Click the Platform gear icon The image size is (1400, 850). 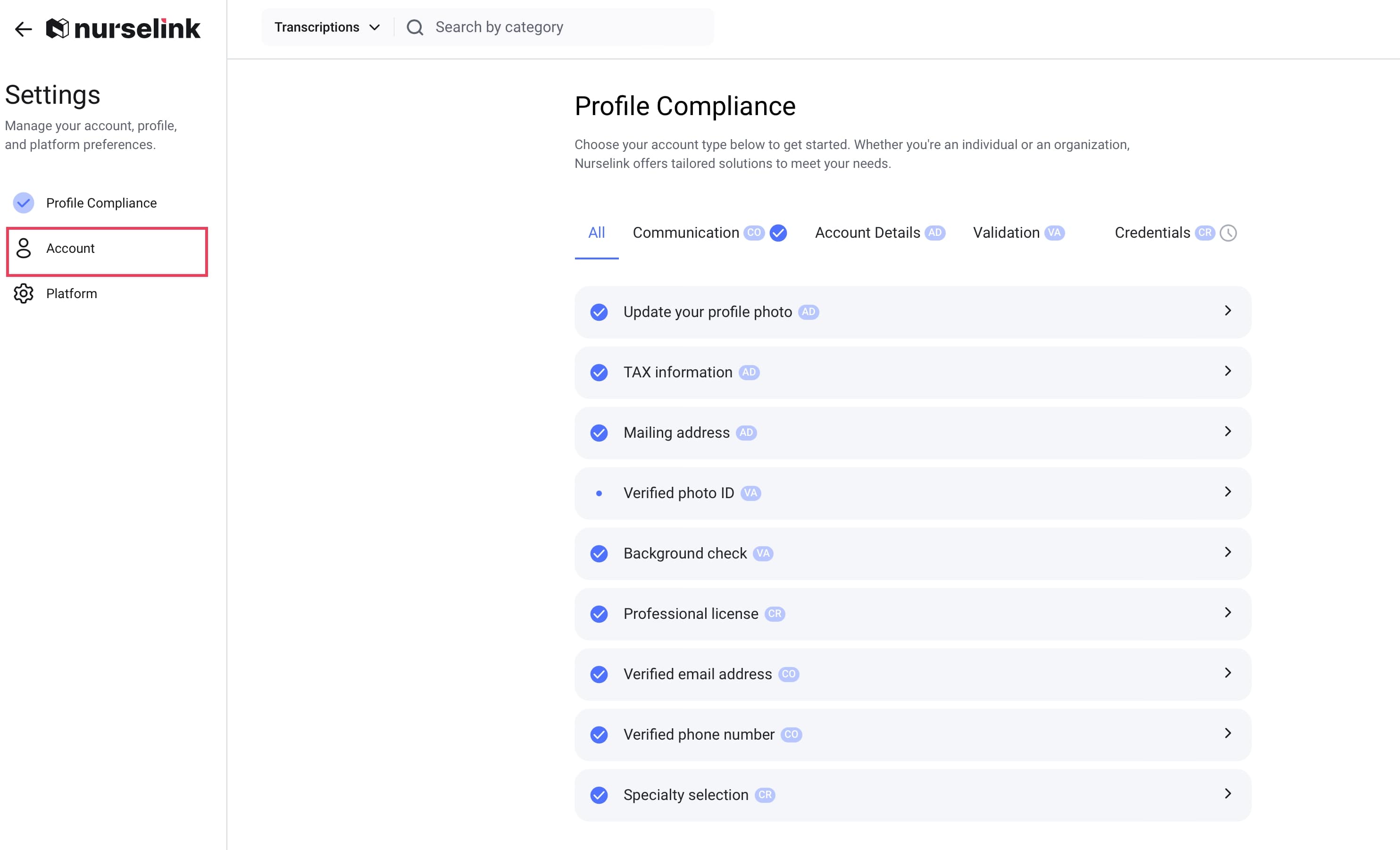tap(23, 294)
